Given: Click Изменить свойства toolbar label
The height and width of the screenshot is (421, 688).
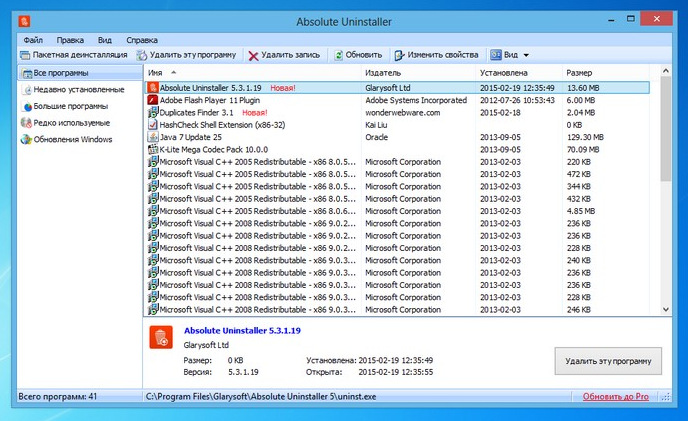Looking at the screenshot, I should point(443,55).
